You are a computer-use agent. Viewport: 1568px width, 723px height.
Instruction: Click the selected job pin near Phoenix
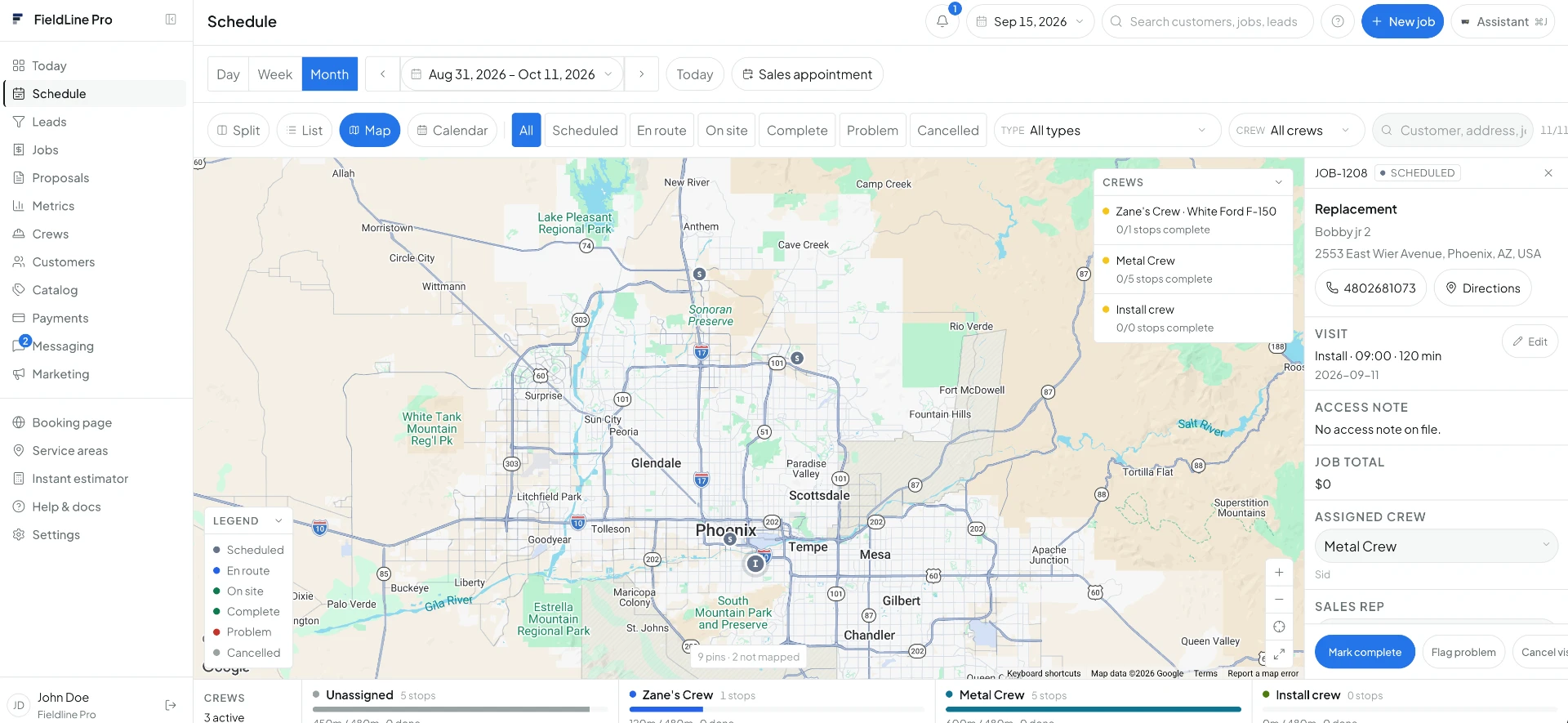pos(755,563)
